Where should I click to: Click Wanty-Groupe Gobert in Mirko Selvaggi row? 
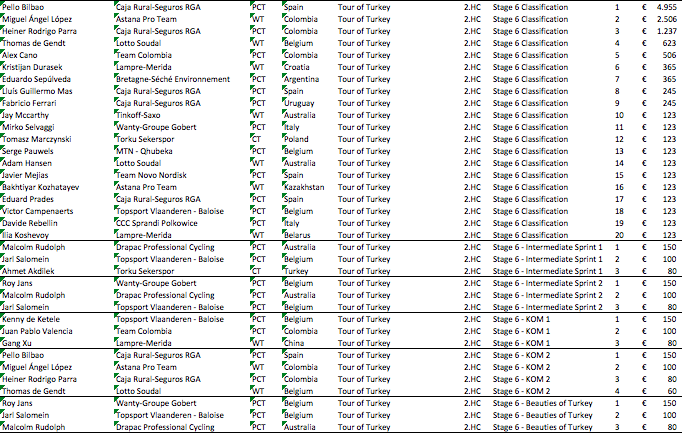[x=156, y=127]
